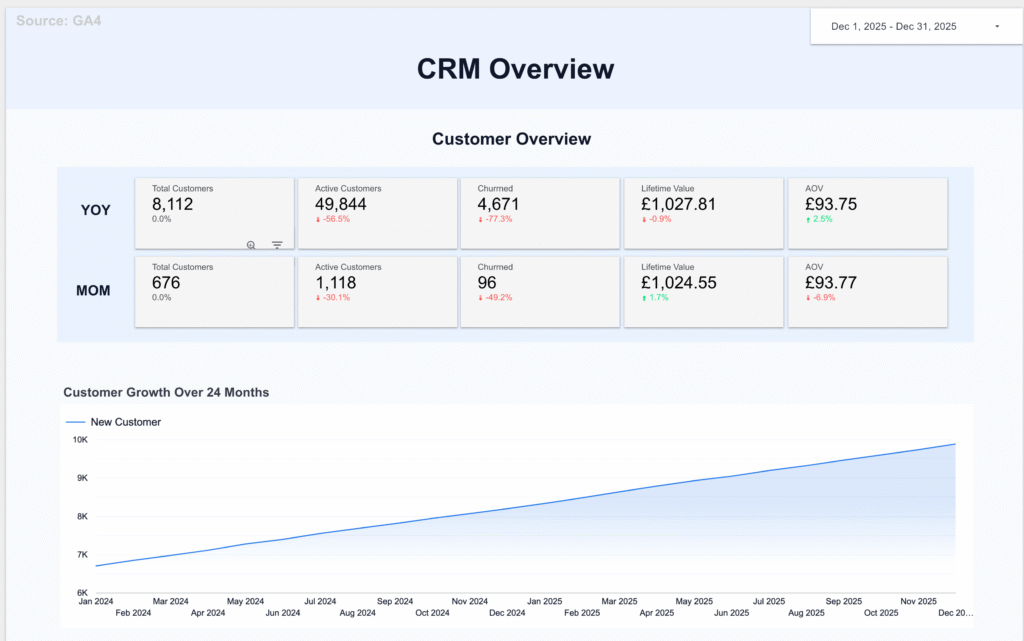Viewport: 1024px width, 641px height.
Task: Click the Lifetime Value label in YOY row
Action: (667, 189)
